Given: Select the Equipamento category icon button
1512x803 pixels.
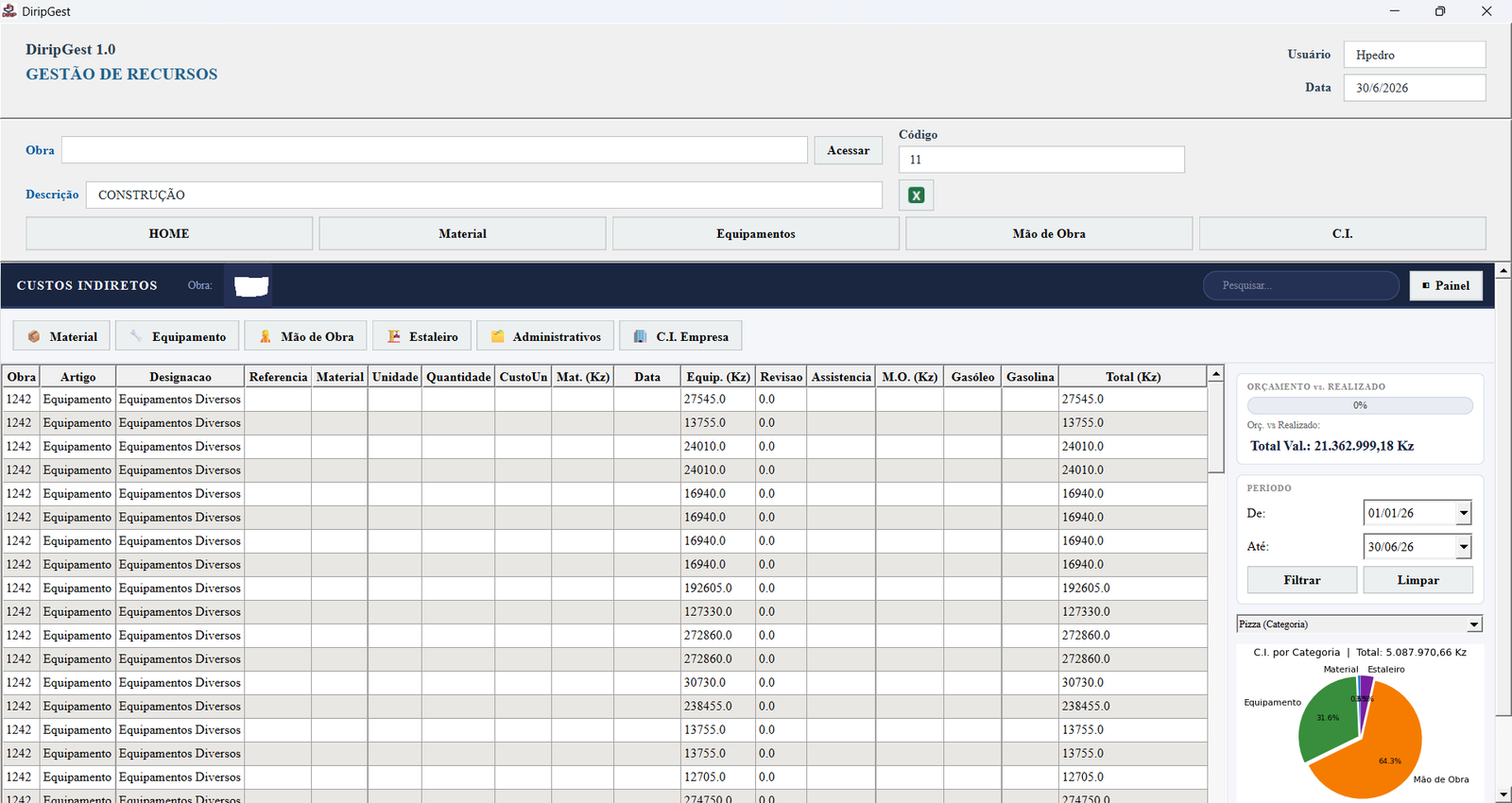Looking at the screenshot, I should click(x=178, y=336).
